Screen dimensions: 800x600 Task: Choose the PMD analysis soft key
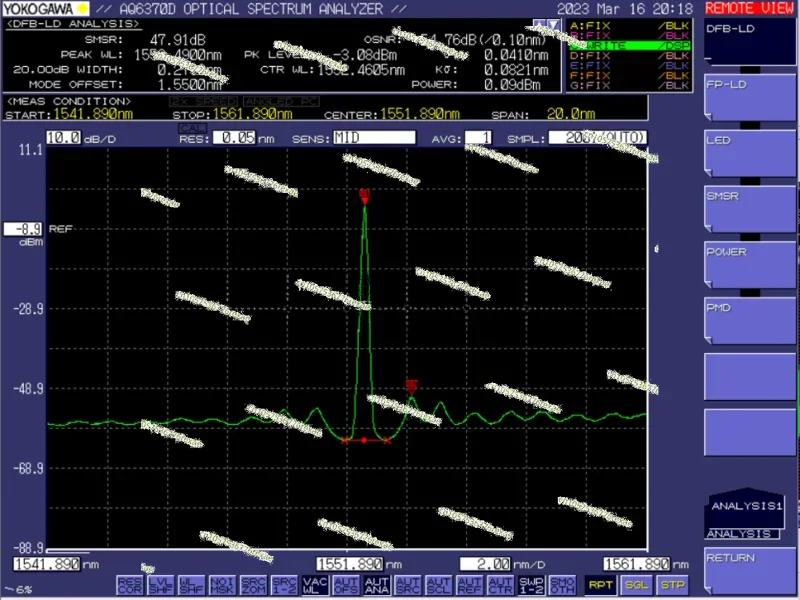pyautogui.click(x=750, y=321)
